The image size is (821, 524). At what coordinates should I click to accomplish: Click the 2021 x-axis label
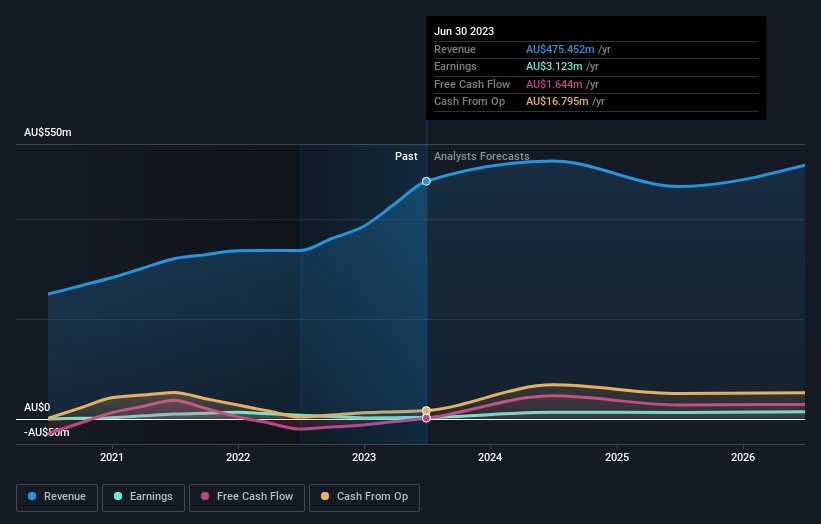(x=112, y=457)
